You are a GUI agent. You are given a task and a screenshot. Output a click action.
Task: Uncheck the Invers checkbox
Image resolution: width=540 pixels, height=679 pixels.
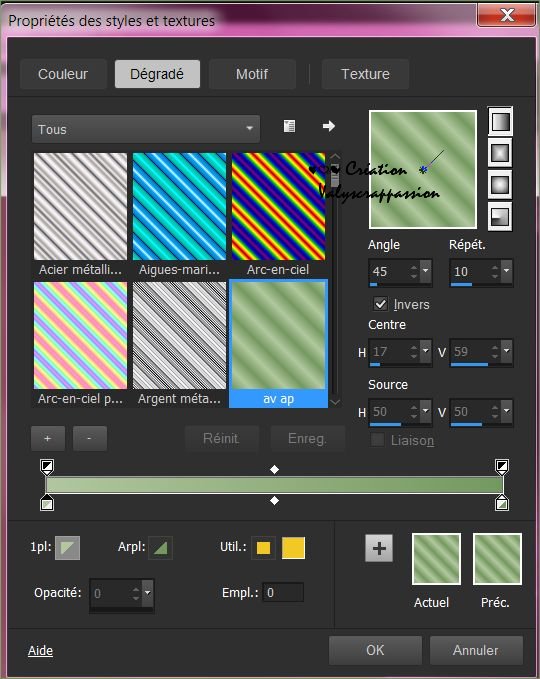coord(380,304)
